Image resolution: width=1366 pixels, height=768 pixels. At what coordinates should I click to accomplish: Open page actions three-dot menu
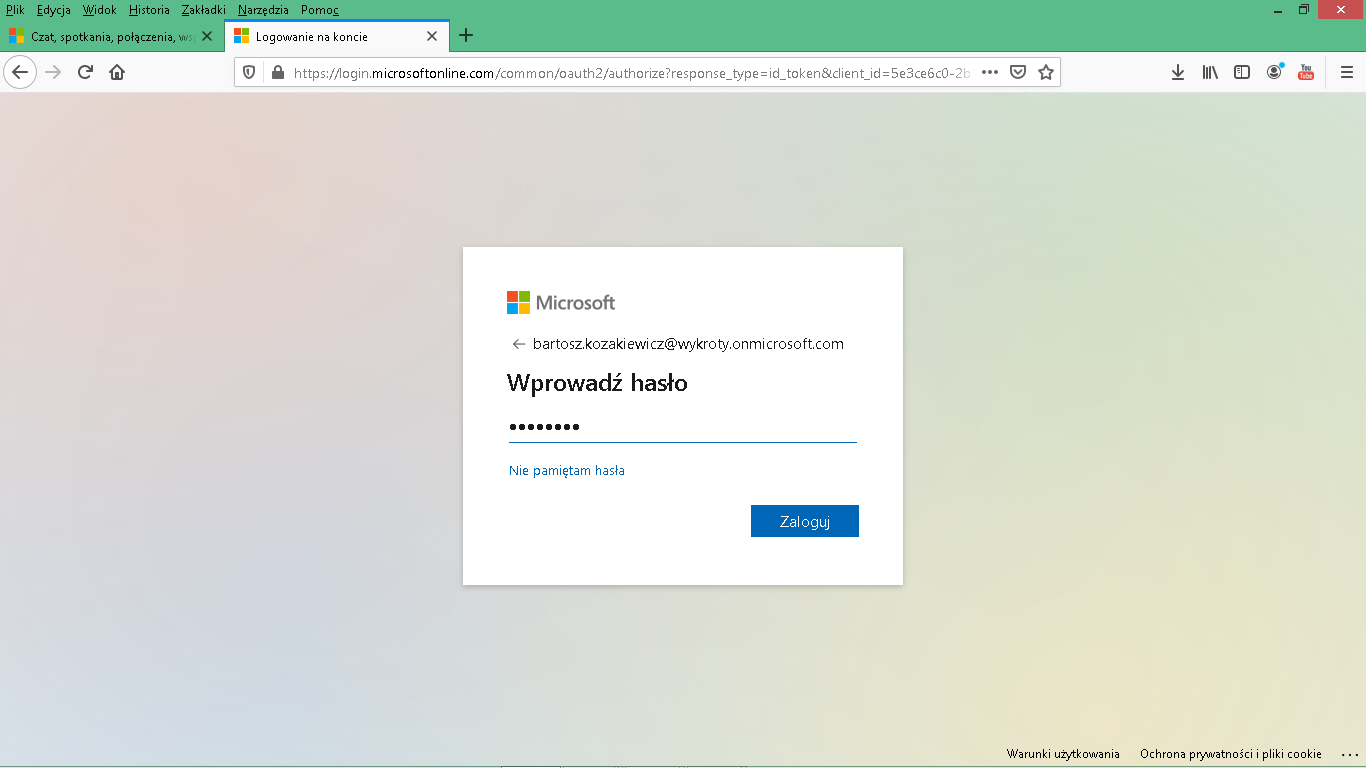(990, 72)
